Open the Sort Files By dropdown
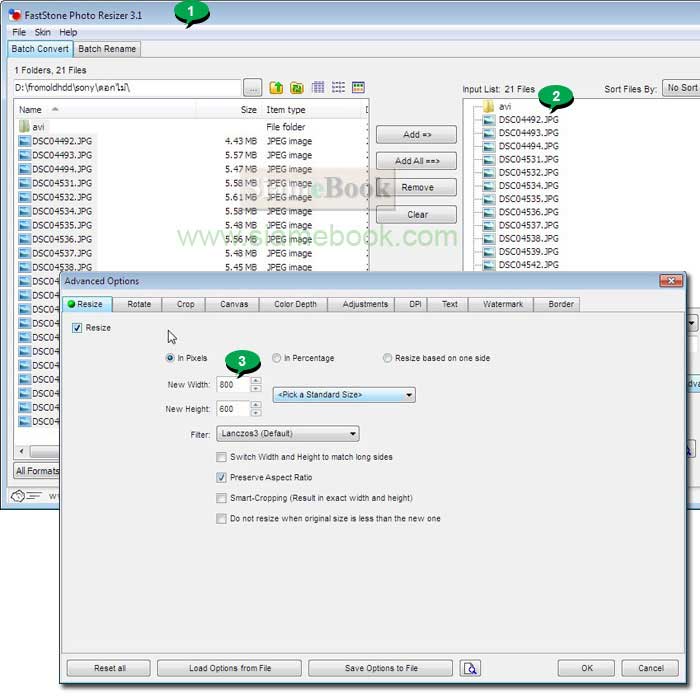The image size is (700, 700). (681, 88)
